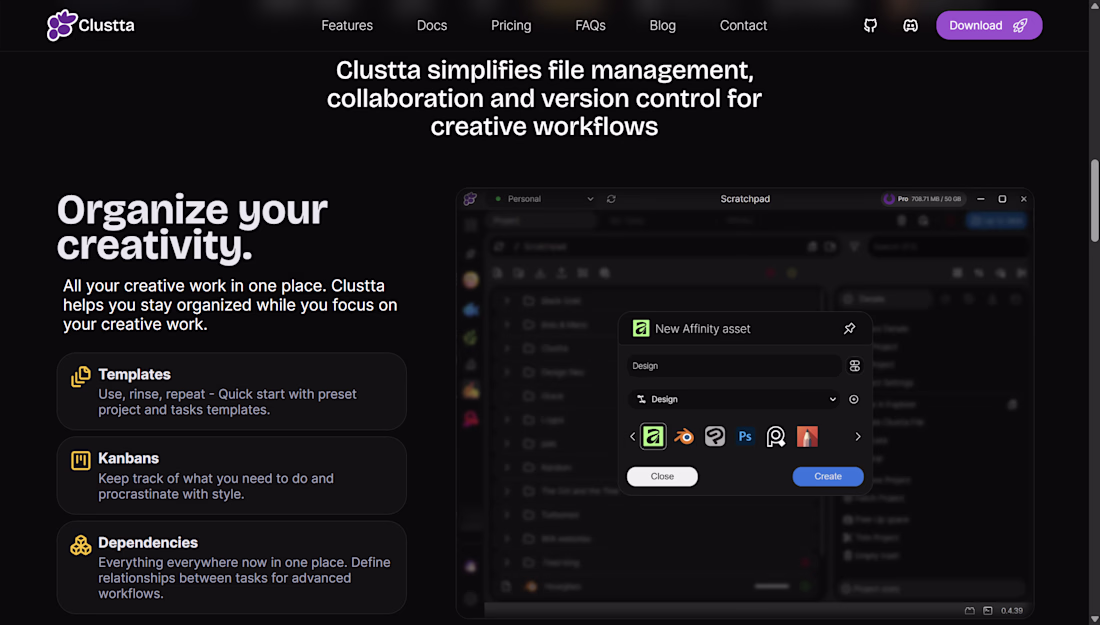Go to the Pricing page
1100x625 pixels.
pyautogui.click(x=511, y=25)
